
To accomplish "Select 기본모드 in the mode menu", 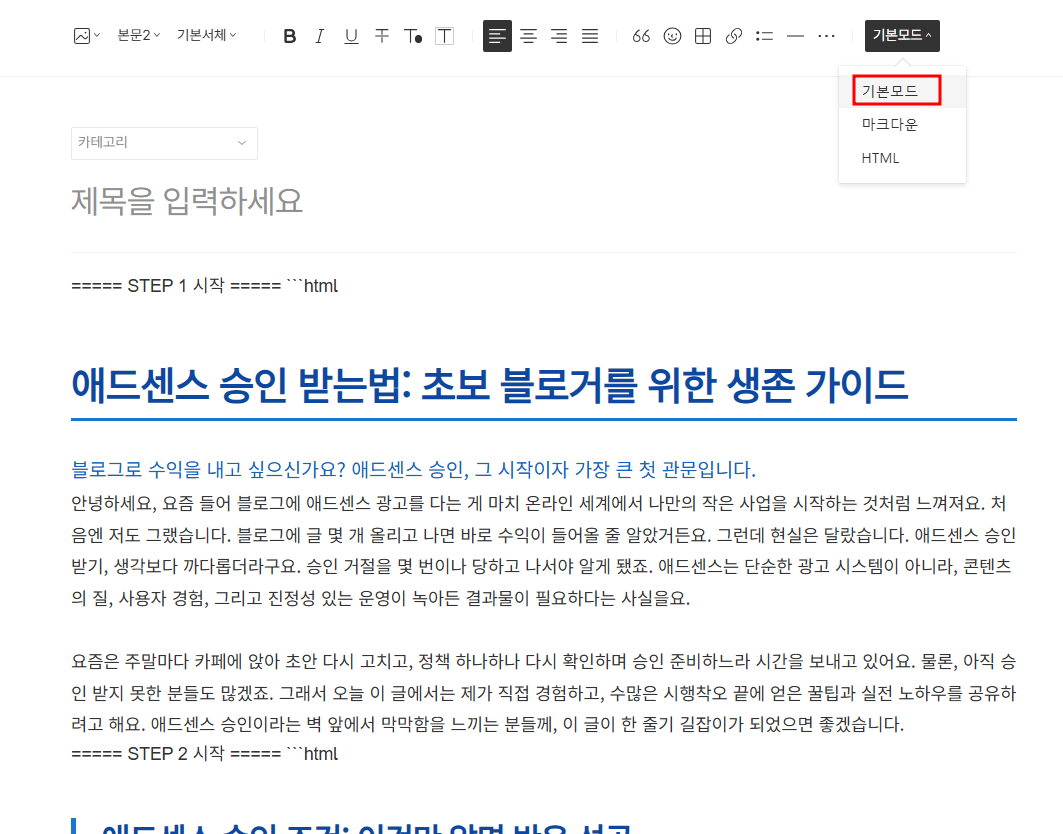I will click(x=902, y=91).
